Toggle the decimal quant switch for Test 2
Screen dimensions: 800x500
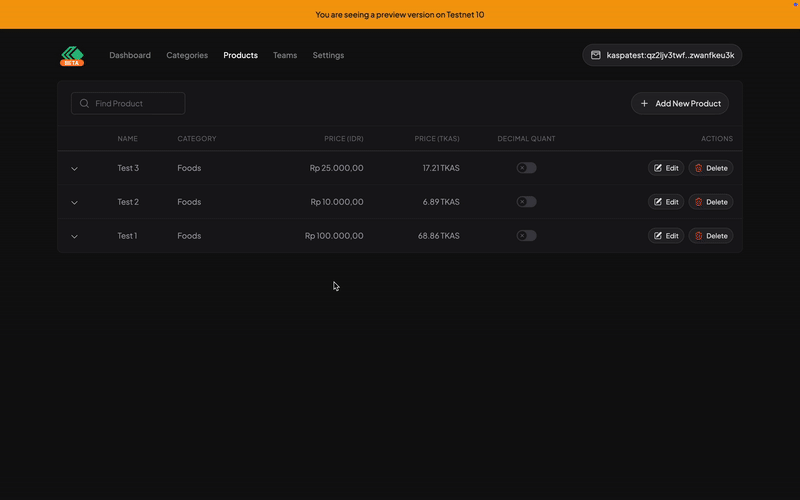(526, 202)
